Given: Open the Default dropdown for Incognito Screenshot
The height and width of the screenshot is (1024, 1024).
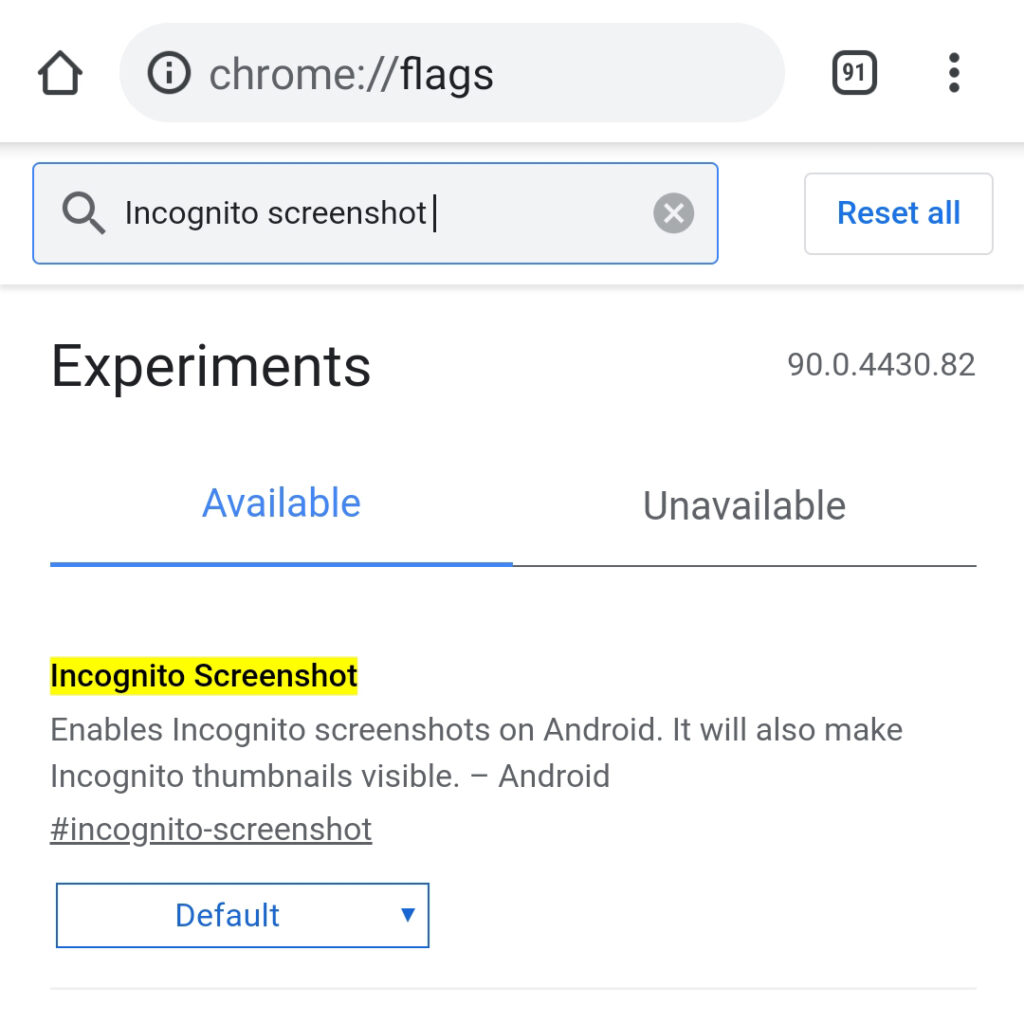Looking at the screenshot, I should 242,915.
